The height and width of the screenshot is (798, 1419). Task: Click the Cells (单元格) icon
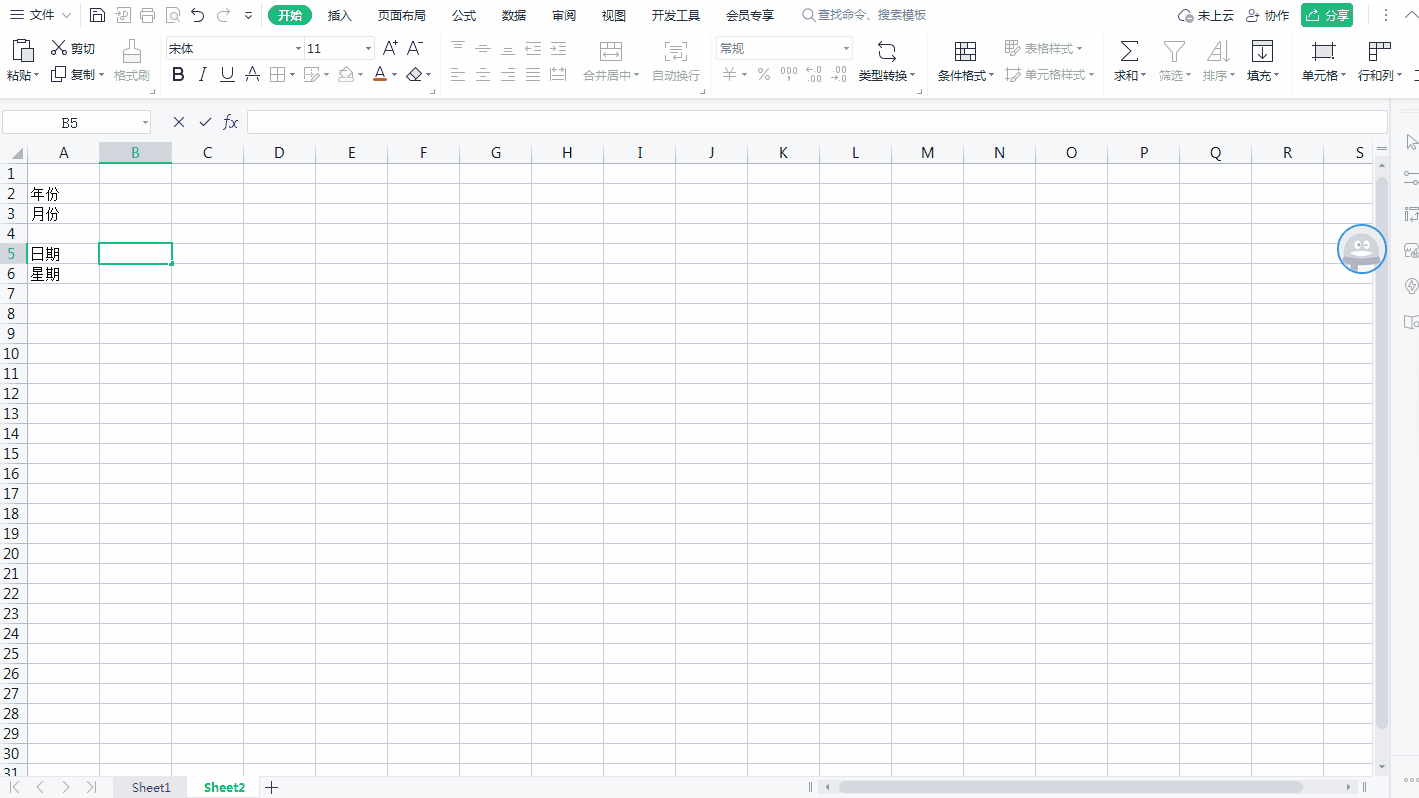1324,51
